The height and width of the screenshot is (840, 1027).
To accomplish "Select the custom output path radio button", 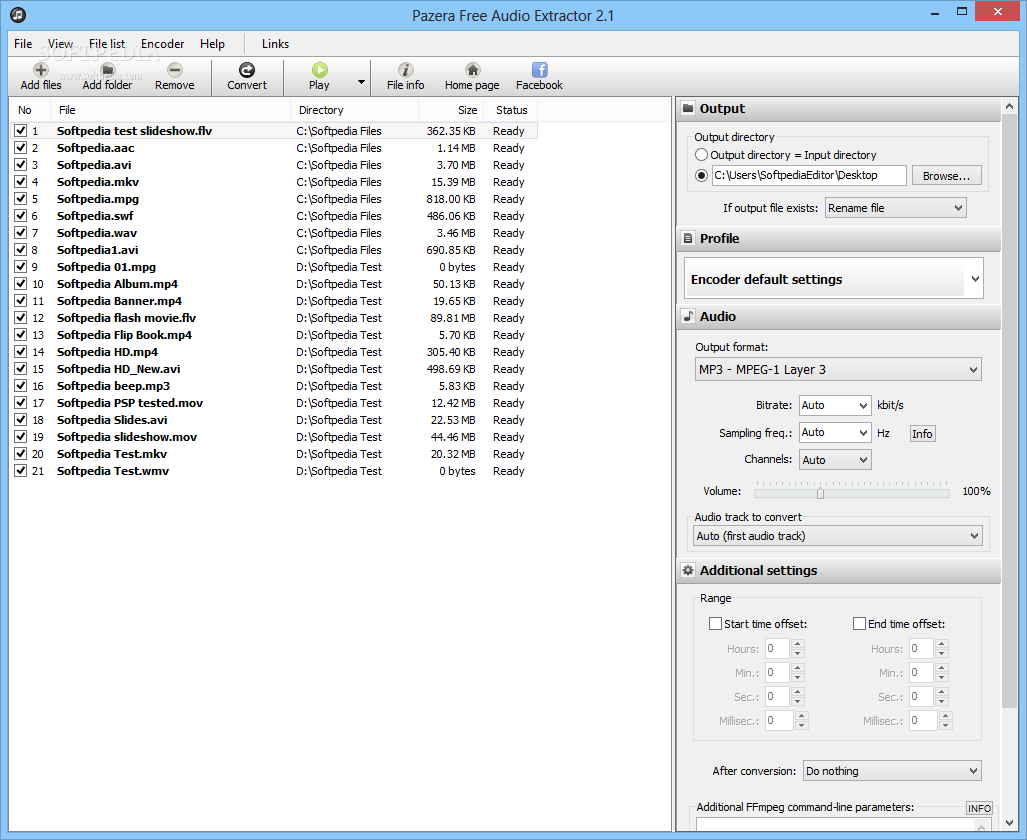I will tap(701, 176).
